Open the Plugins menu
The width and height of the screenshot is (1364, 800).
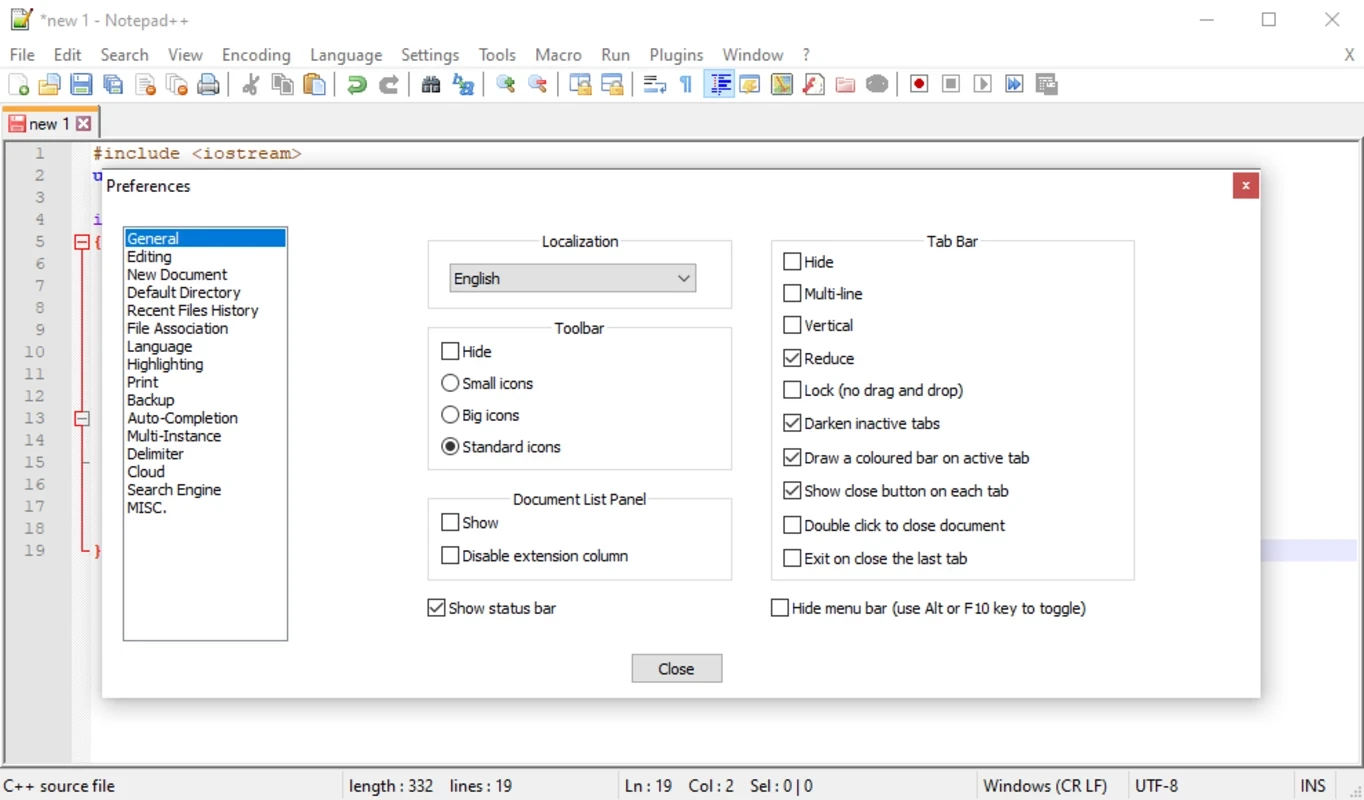pos(676,55)
